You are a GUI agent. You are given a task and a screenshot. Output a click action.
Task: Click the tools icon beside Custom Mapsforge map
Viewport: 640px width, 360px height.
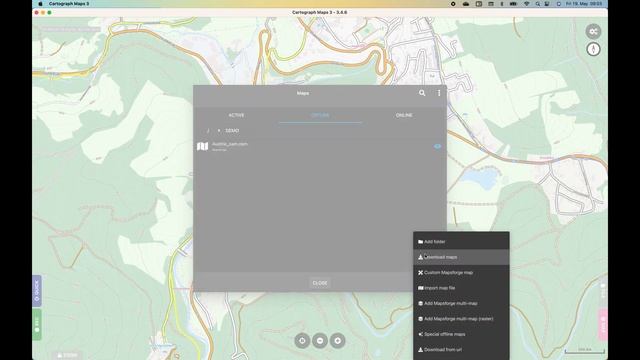pos(420,273)
